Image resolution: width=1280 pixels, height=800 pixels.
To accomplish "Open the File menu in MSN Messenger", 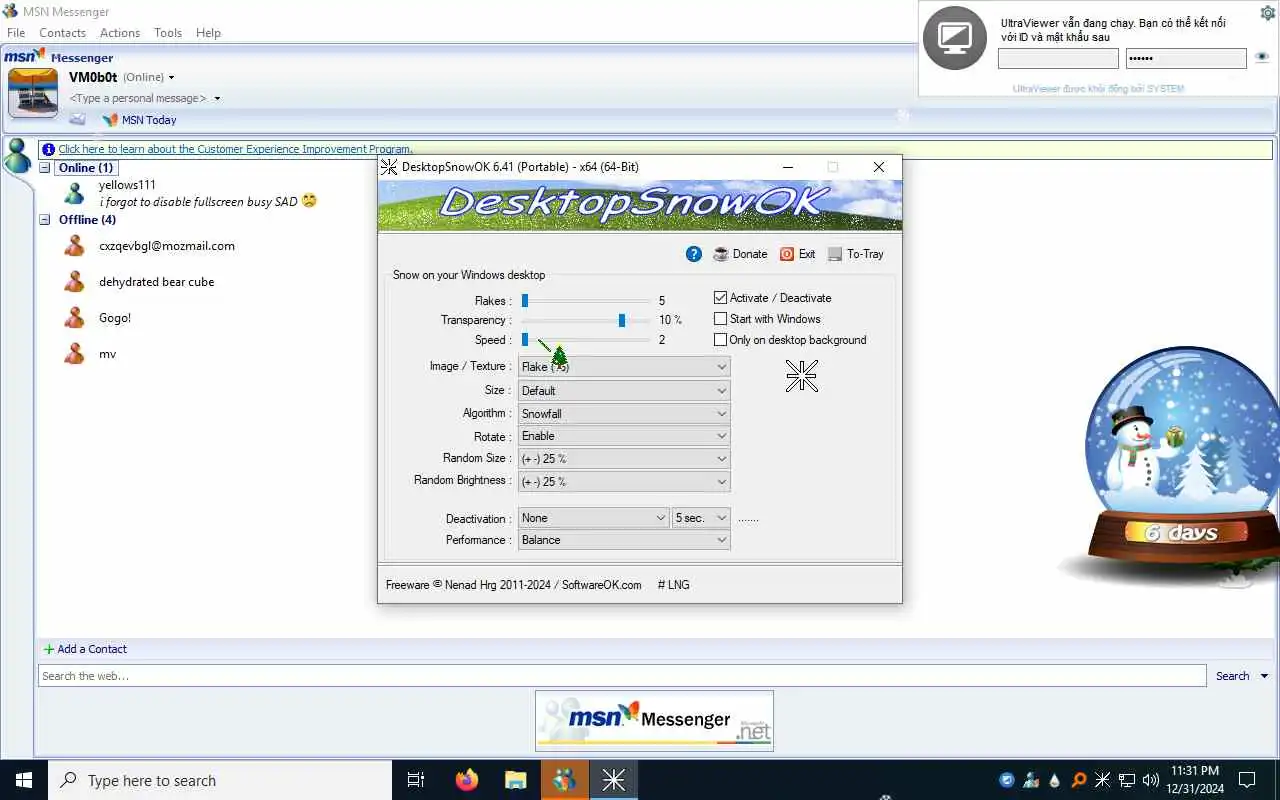I will (x=16, y=33).
